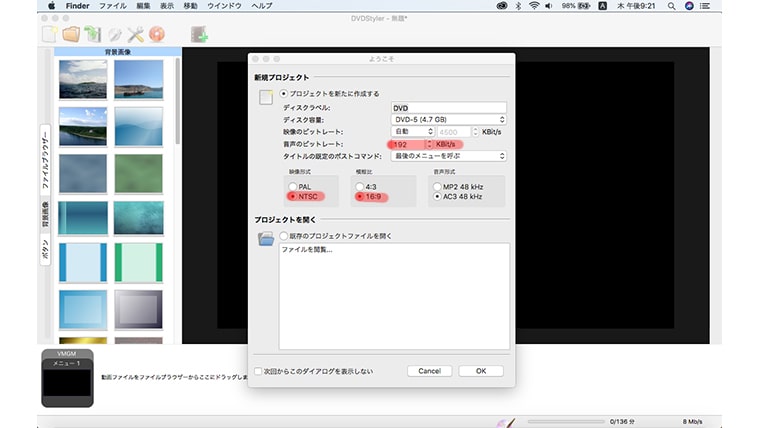Screen dimensions: 760x428
Task: Open the ファイル menu
Action: point(113,6)
